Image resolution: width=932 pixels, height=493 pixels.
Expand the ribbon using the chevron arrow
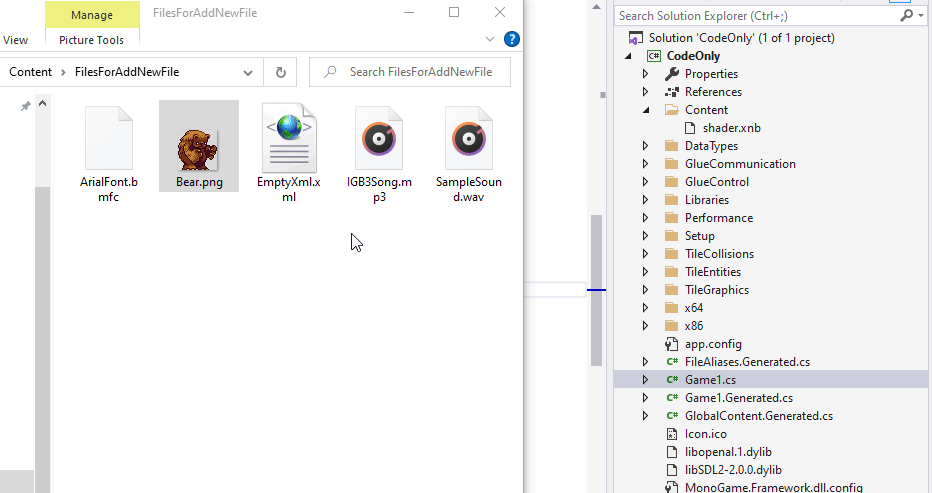pos(490,39)
